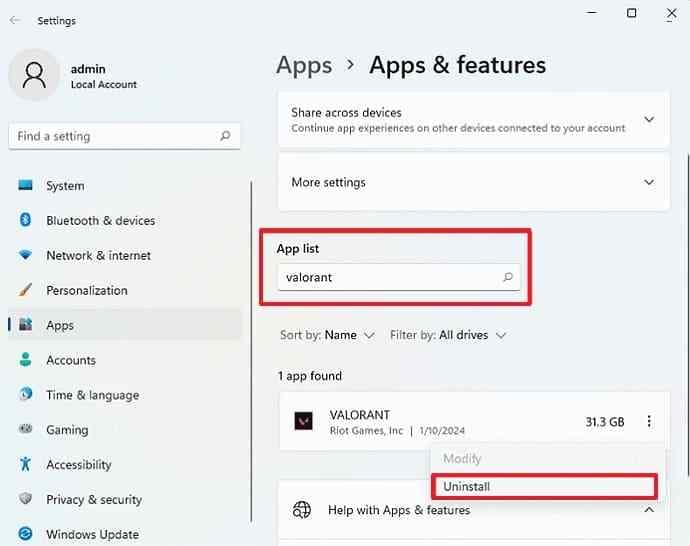Go to Personalization settings
690x546 pixels.
87,290
